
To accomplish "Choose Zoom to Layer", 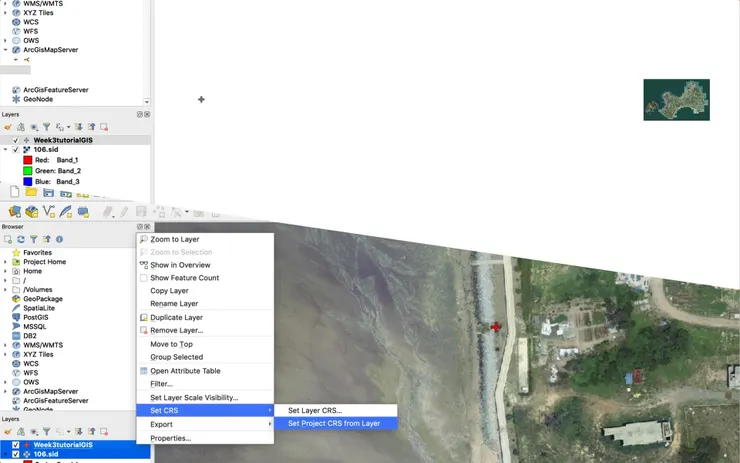I will tap(205, 239).
